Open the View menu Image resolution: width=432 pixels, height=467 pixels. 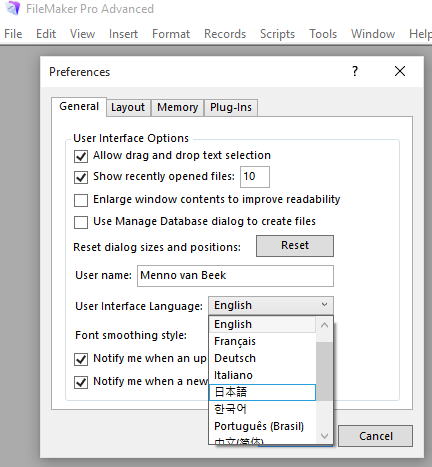82,34
